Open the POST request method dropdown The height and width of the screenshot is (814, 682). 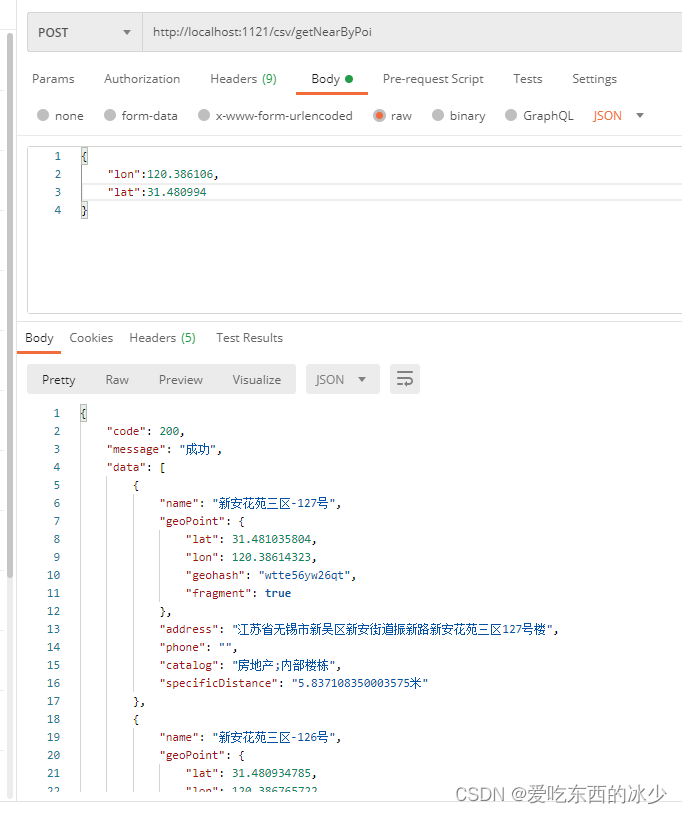pos(84,31)
